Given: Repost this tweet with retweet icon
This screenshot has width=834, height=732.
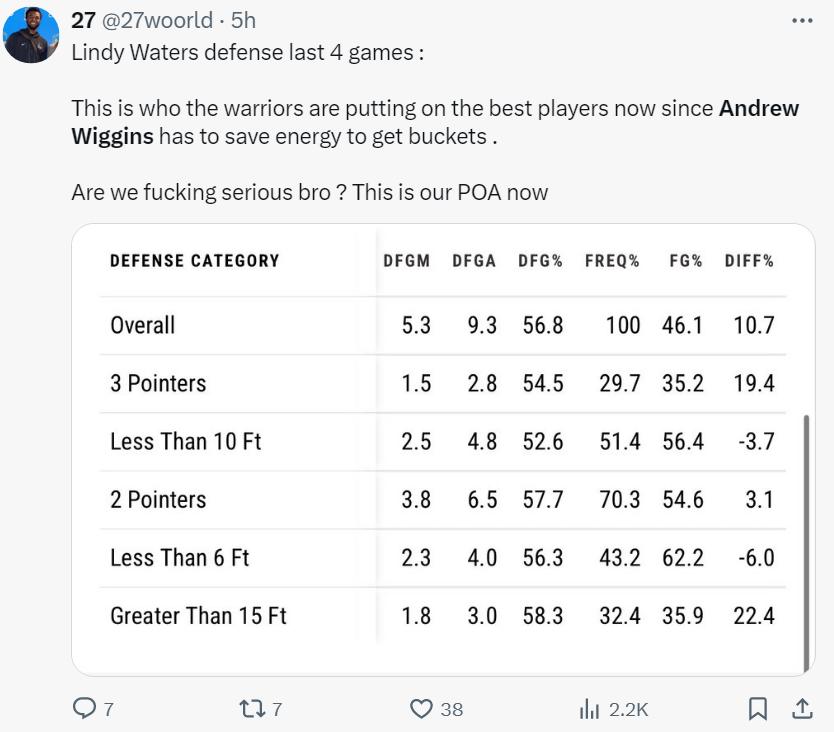Looking at the screenshot, I should point(251,708).
